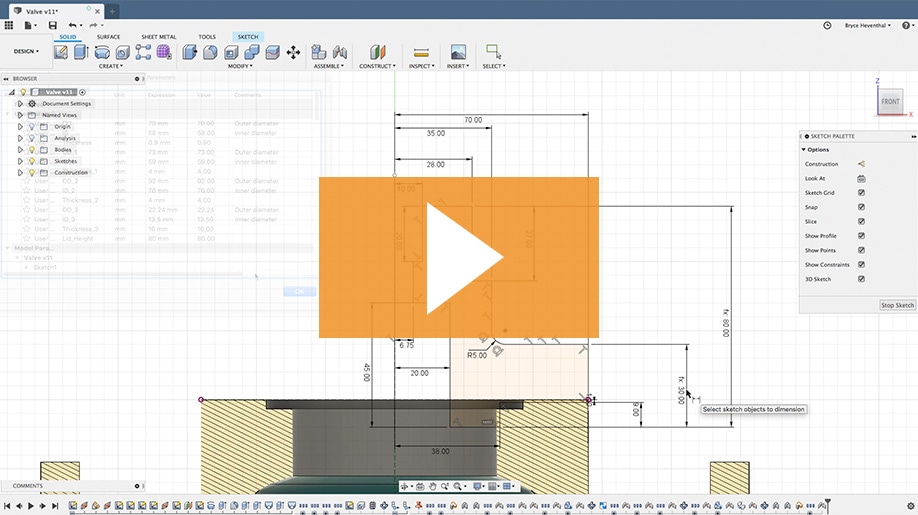Click the Orbit navigation icon
Screen dimensions: 918x515
[405, 486]
